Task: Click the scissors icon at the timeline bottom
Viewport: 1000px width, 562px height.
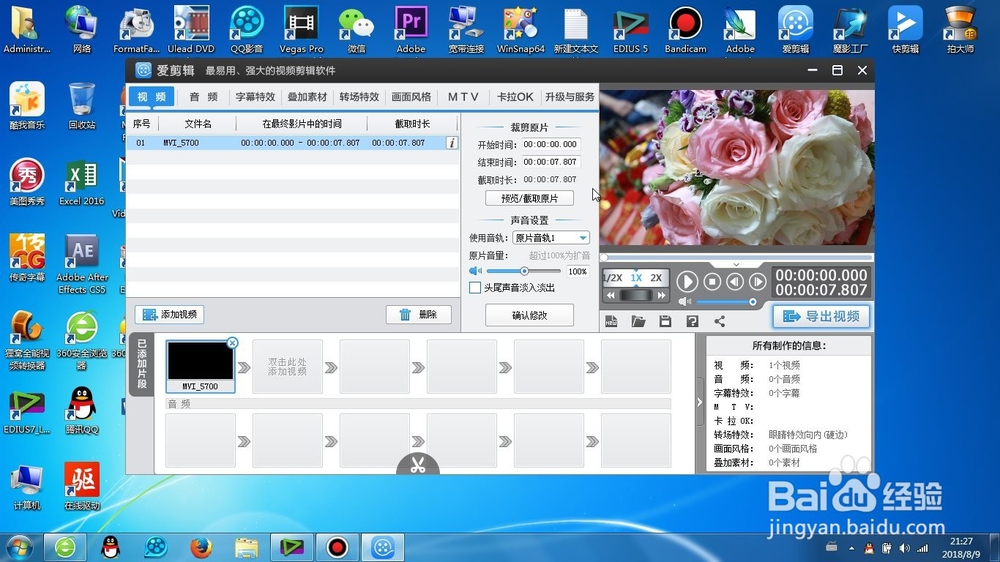Action: tap(418, 465)
